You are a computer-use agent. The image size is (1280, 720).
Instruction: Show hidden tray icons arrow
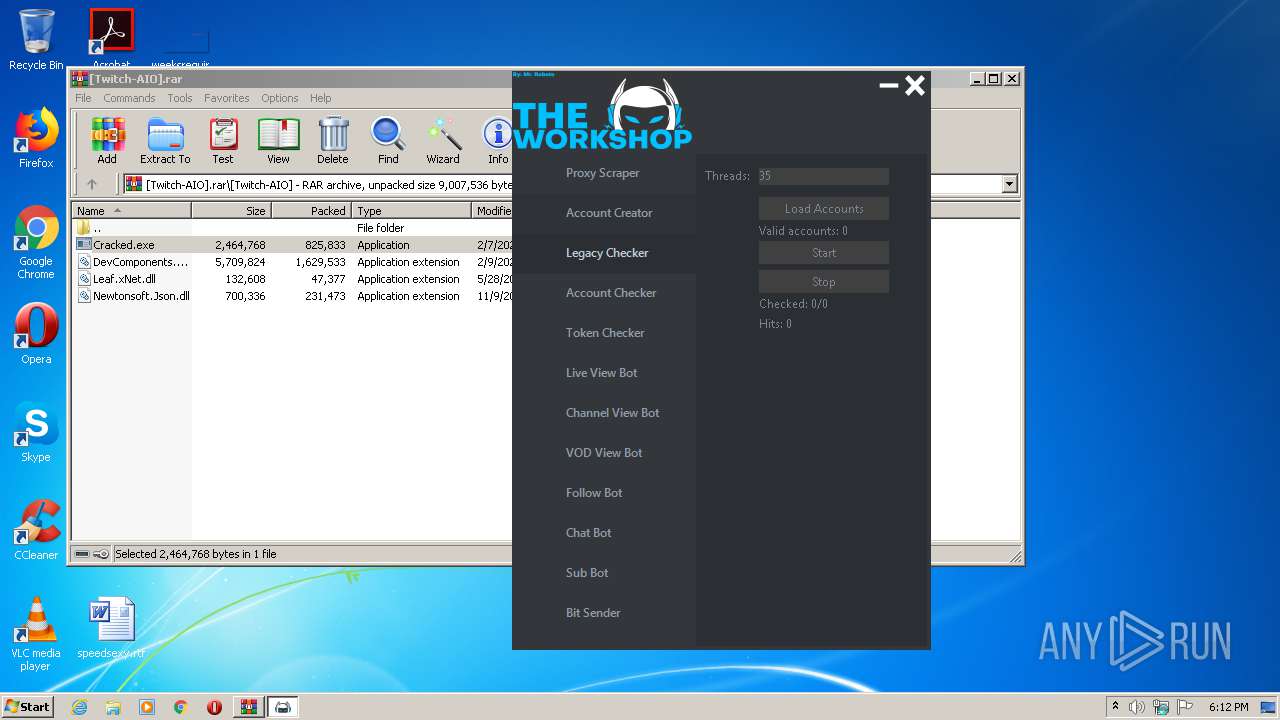pos(1115,707)
